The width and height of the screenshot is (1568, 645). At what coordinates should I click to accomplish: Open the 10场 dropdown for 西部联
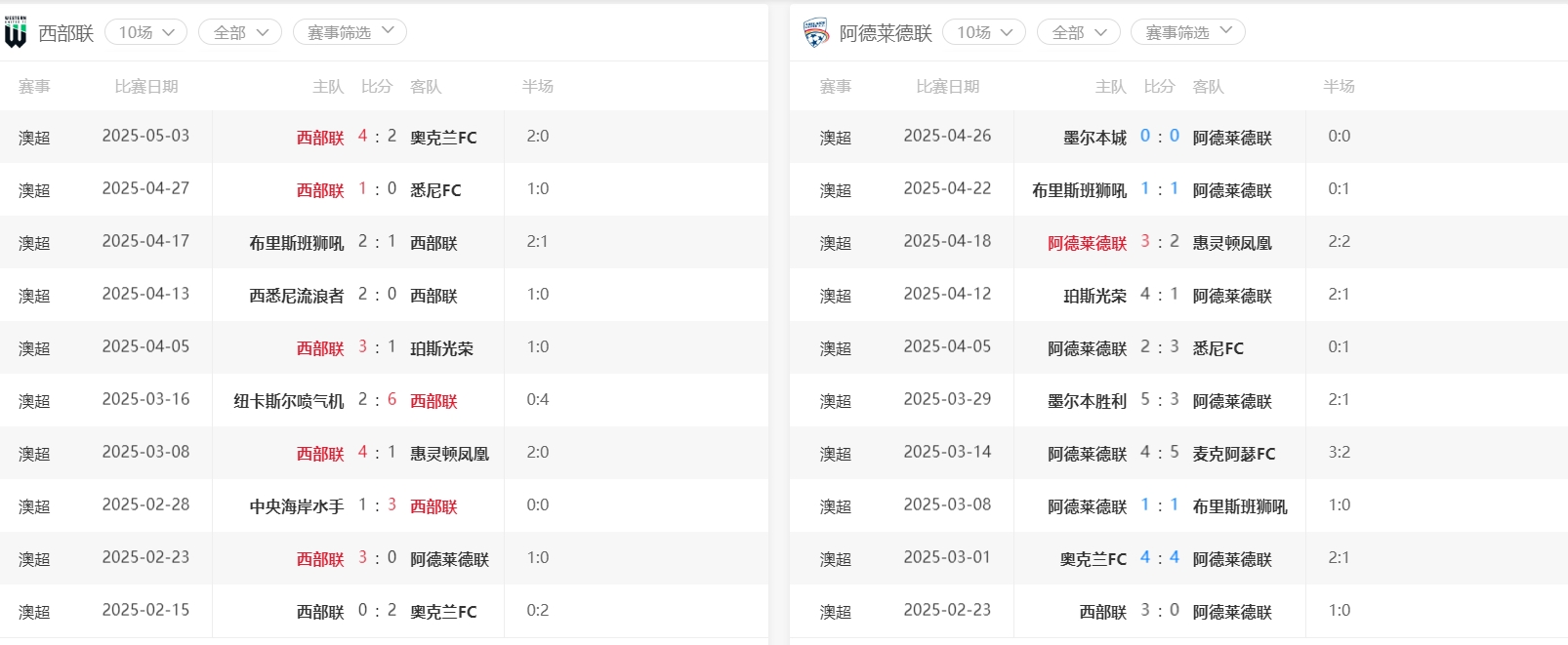pyautogui.click(x=145, y=32)
